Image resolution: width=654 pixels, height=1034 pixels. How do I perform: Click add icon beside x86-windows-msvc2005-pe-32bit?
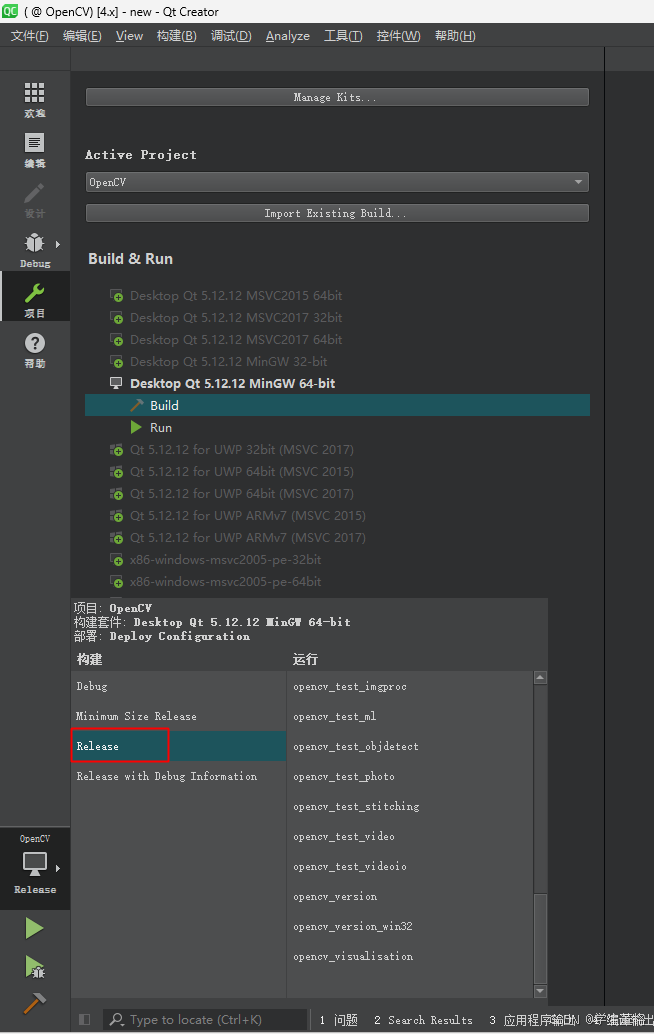point(116,560)
